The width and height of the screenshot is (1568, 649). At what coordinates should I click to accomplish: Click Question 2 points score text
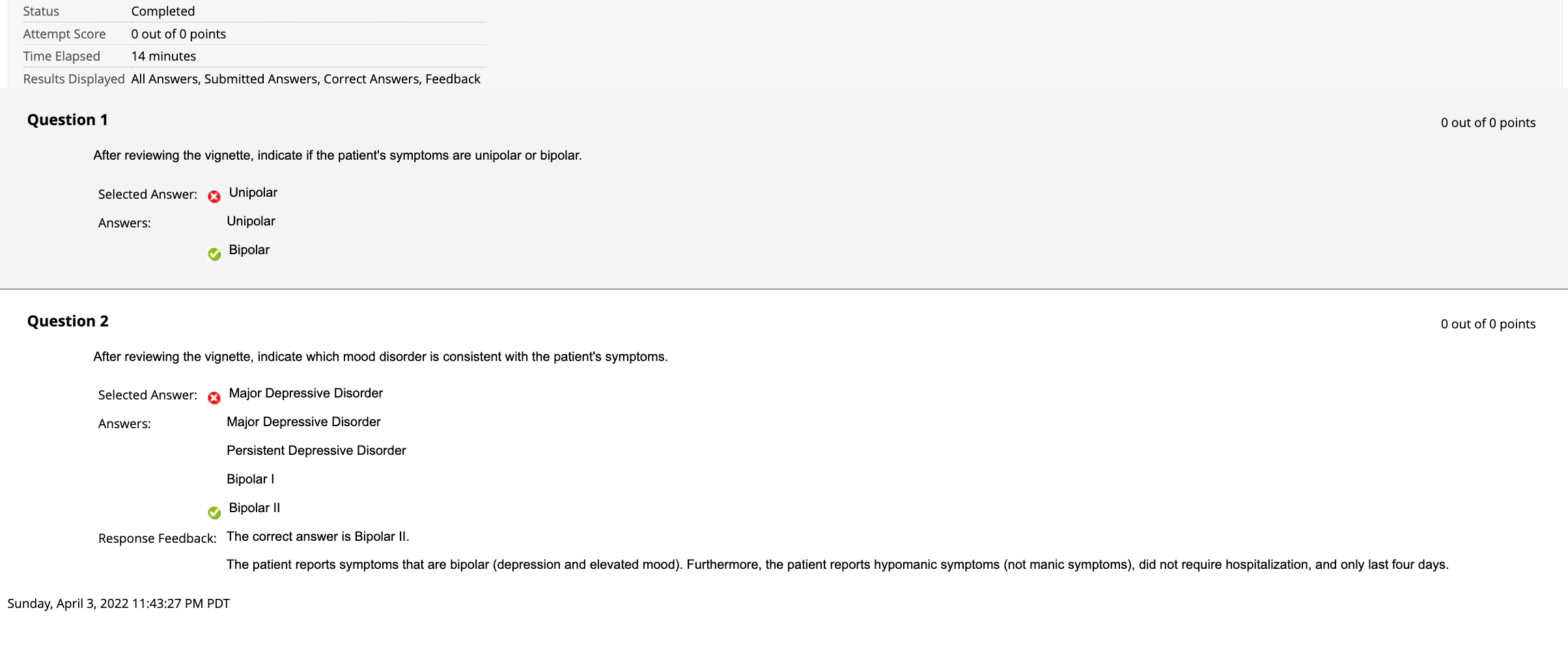[x=1488, y=324]
